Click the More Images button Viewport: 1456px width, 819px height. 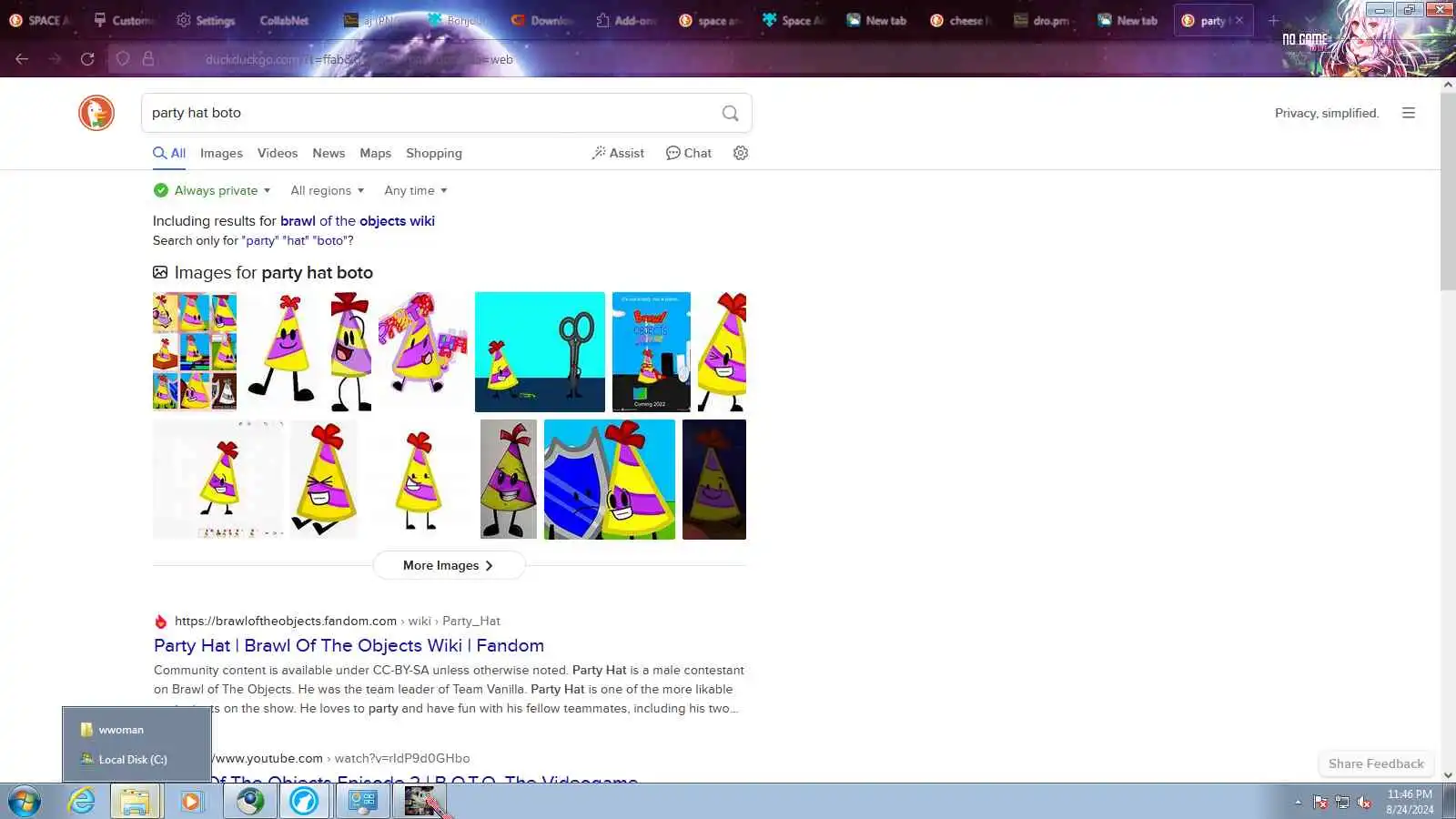point(449,565)
